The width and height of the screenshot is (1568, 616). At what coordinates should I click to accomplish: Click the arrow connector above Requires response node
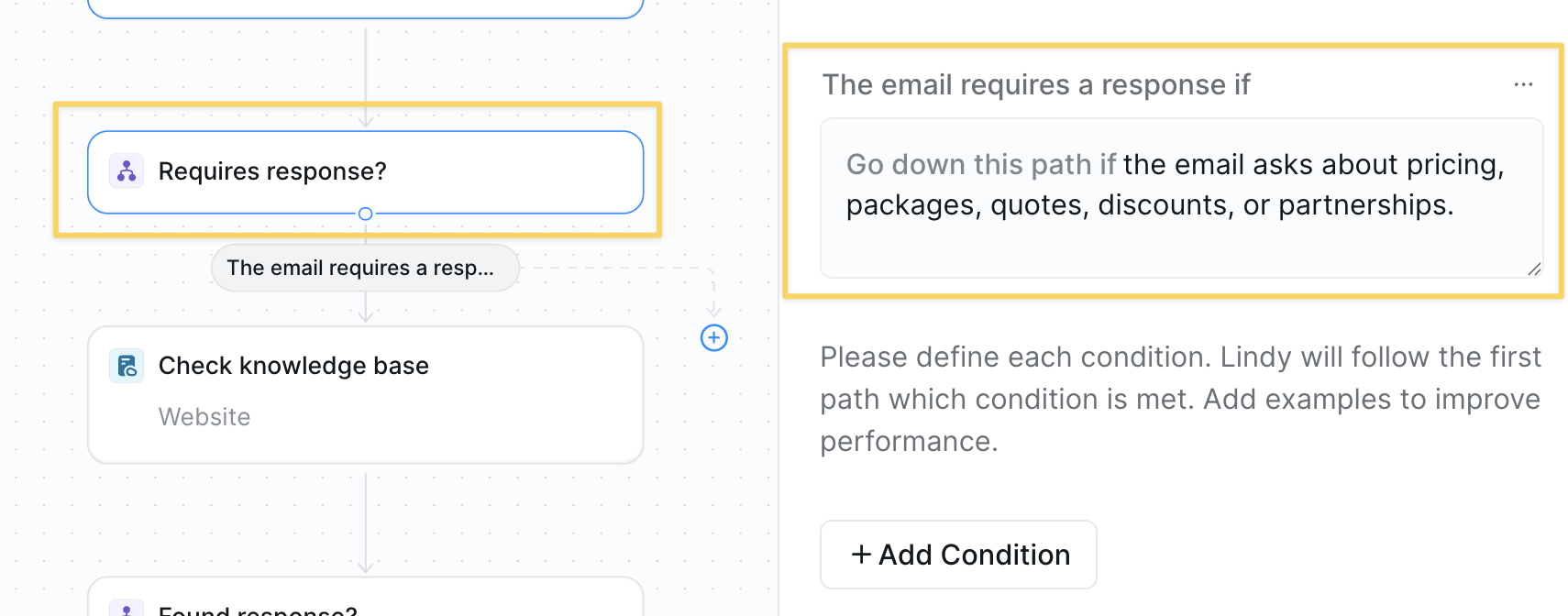click(365, 78)
